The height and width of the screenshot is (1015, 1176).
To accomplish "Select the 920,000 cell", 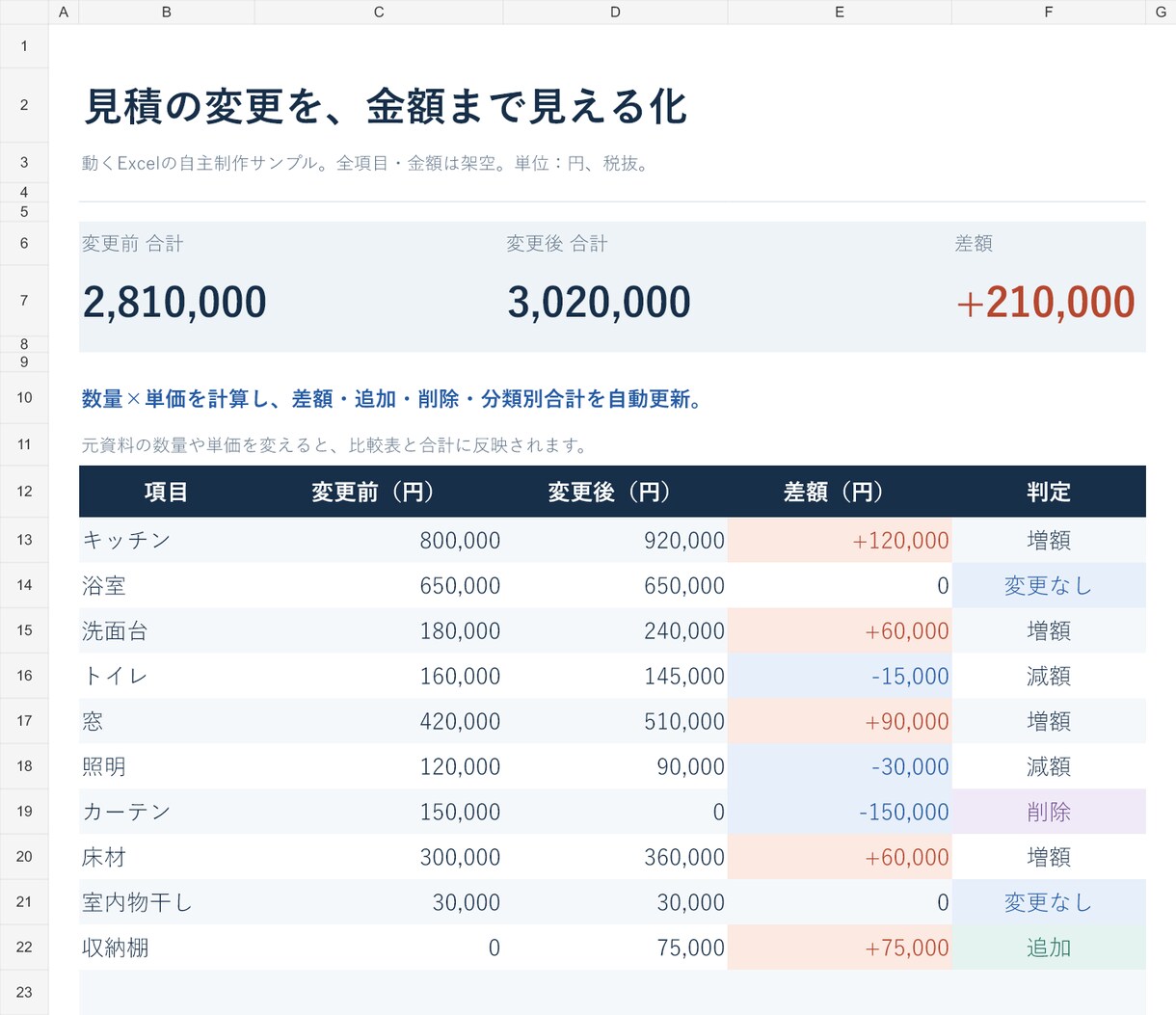I will click(x=615, y=540).
